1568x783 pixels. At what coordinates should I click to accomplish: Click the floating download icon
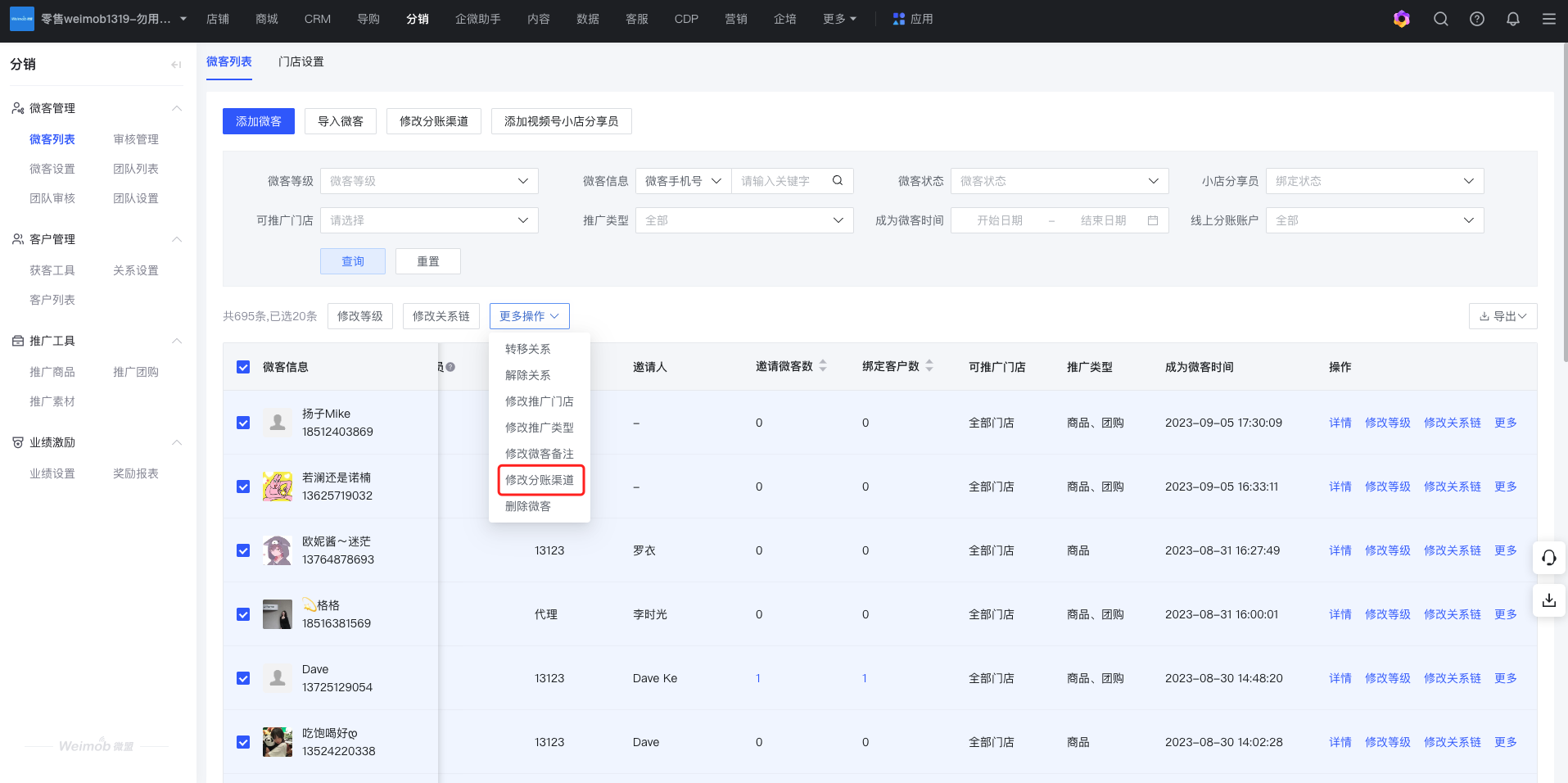pos(1549,600)
